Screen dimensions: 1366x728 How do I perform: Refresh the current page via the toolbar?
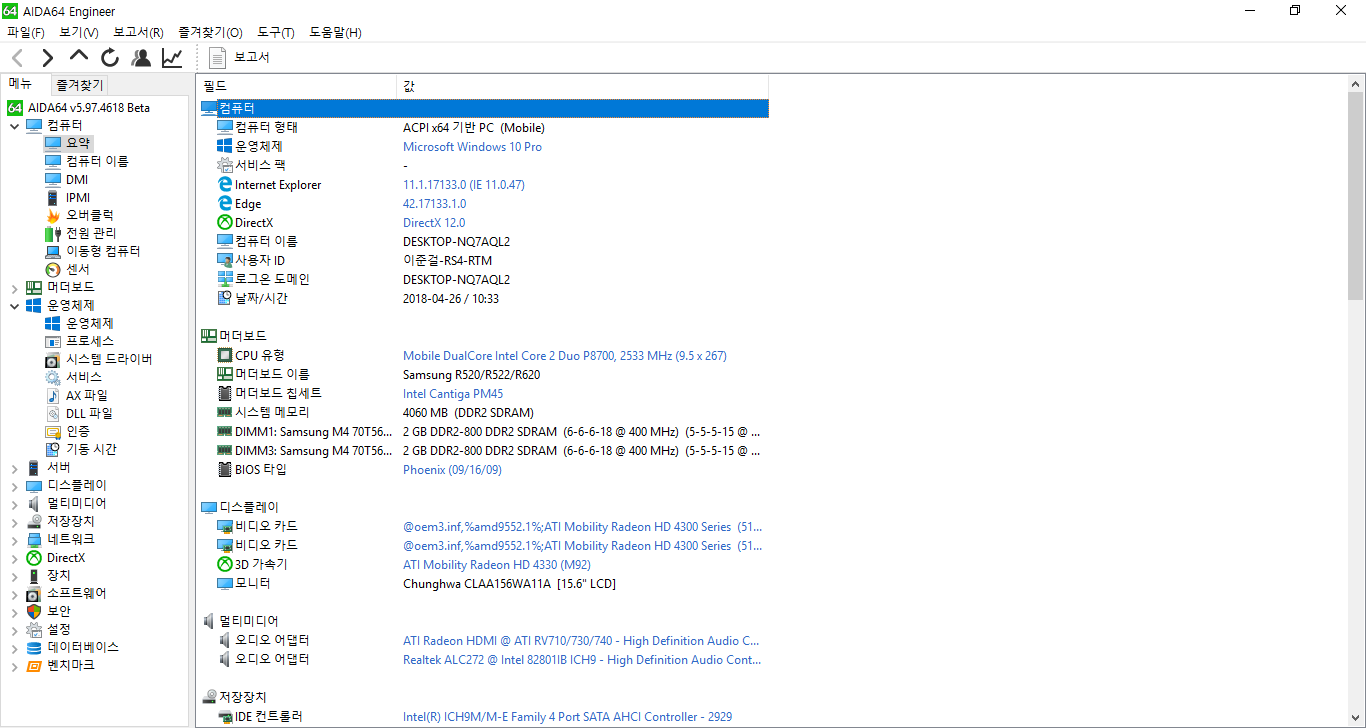tap(110, 58)
